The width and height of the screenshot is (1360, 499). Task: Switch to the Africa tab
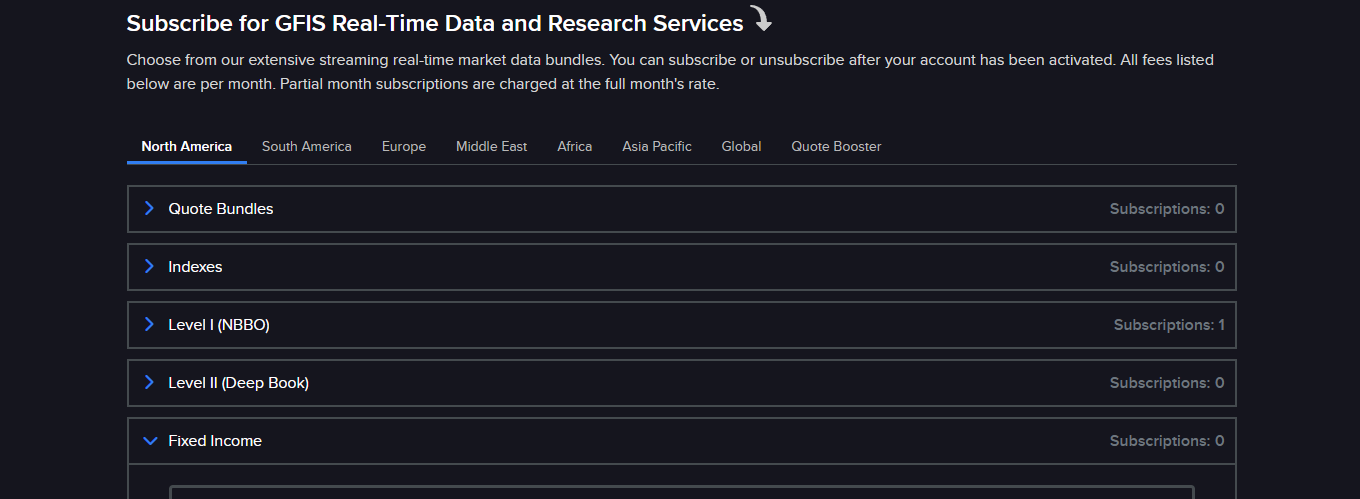coord(575,146)
